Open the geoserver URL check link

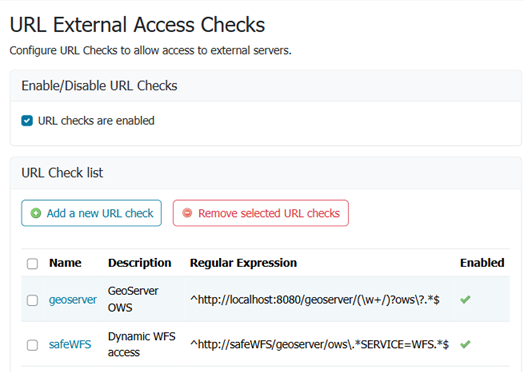pyautogui.click(x=73, y=299)
